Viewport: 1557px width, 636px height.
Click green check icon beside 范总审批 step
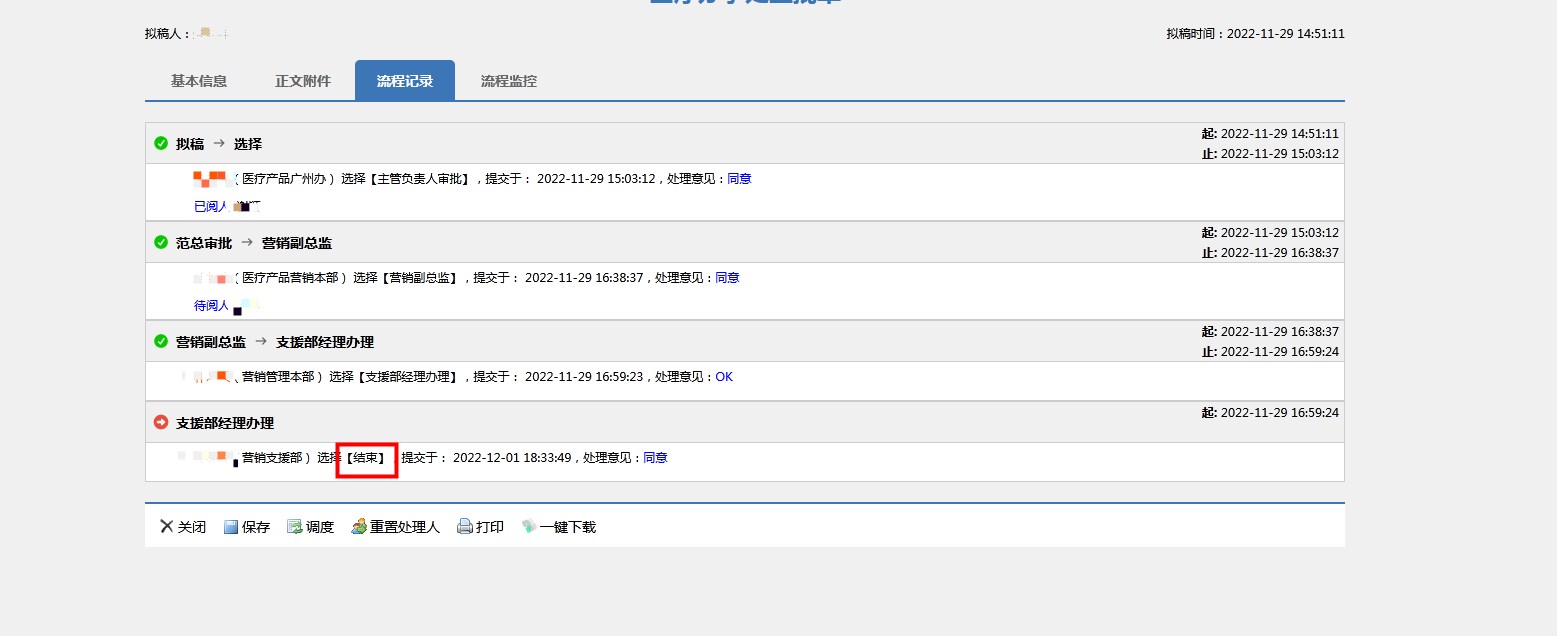161,242
